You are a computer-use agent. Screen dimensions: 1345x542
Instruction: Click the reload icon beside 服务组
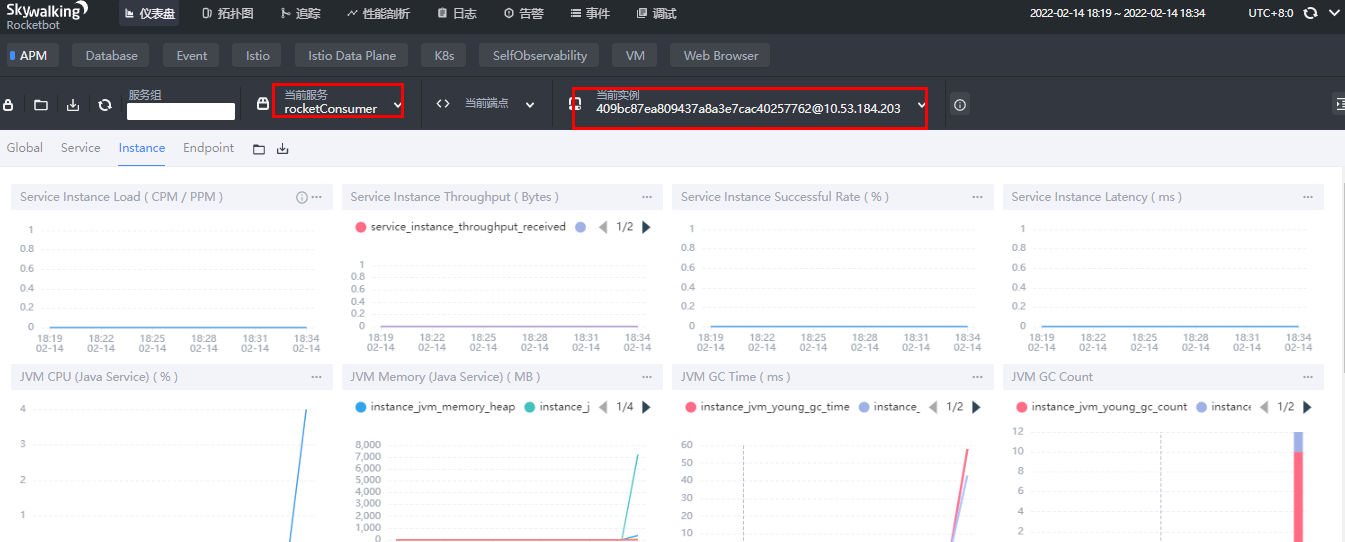(105, 104)
